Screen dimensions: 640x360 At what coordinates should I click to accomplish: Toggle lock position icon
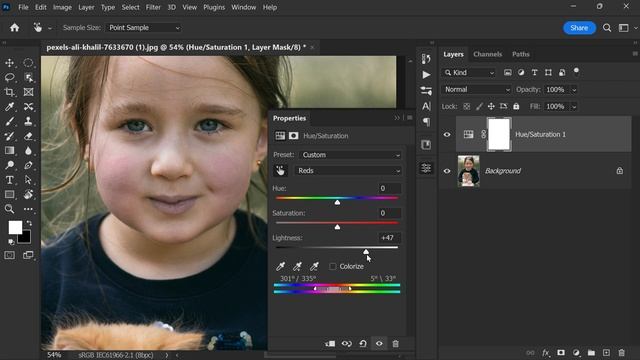[x=491, y=107]
